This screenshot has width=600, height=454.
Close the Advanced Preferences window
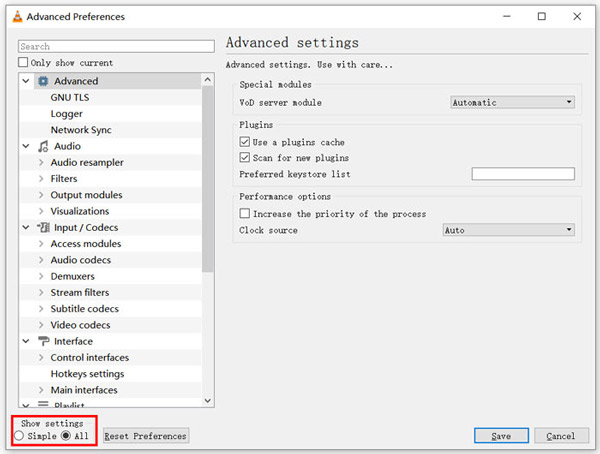click(x=577, y=16)
